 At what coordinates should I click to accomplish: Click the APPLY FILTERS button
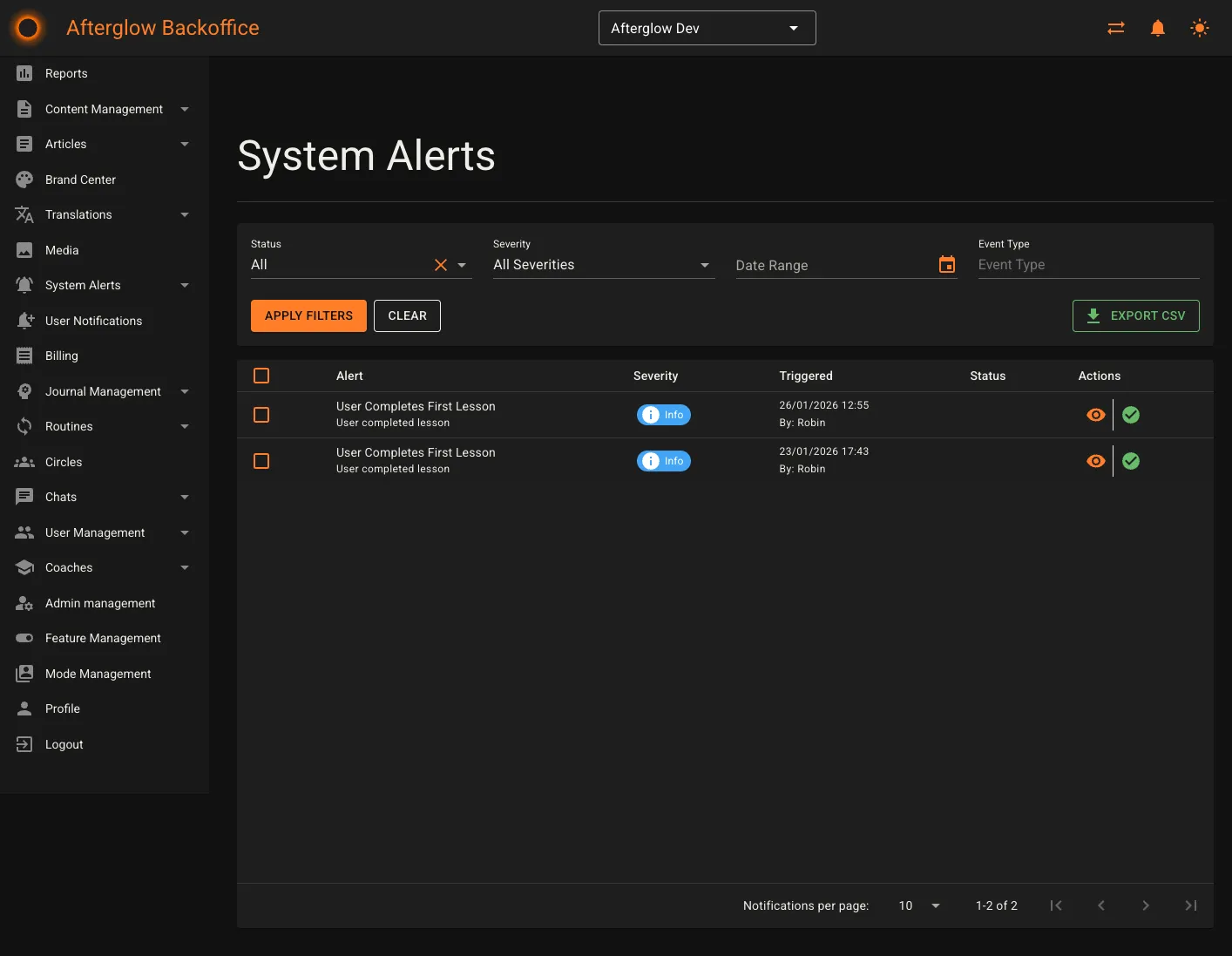pos(308,315)
